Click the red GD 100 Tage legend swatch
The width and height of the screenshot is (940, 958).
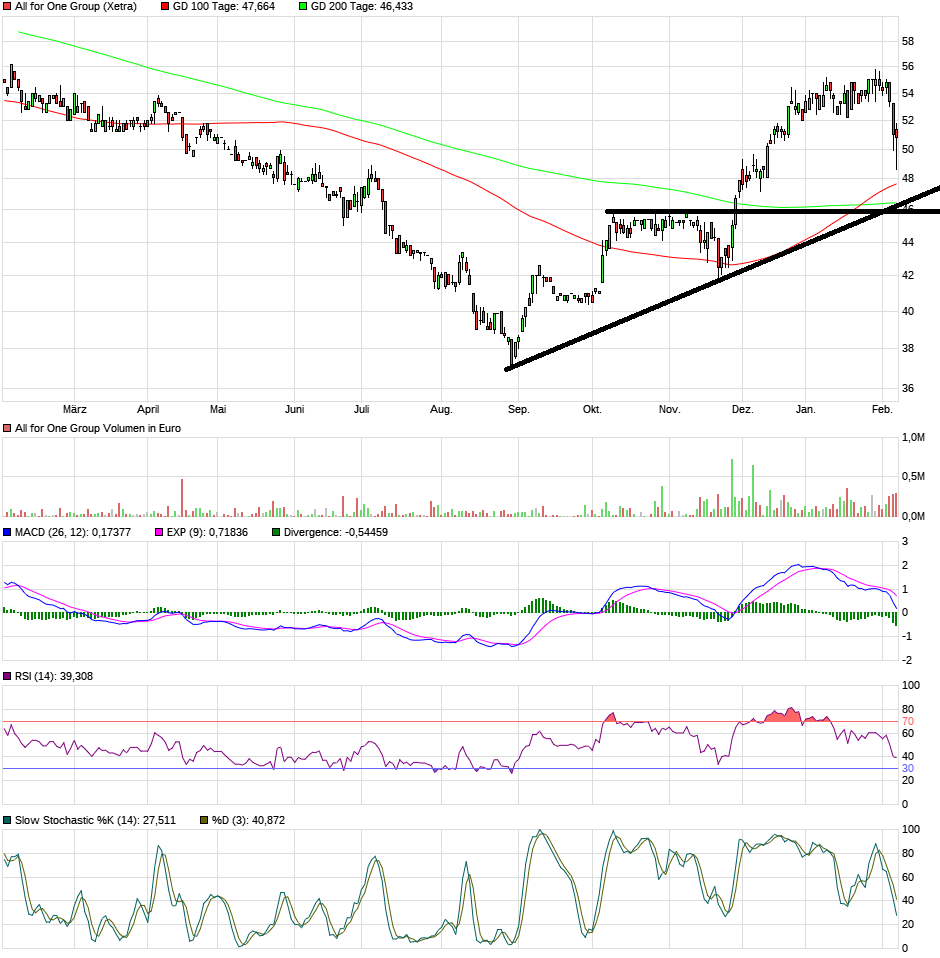pyautogui.click(x=166, y=7)
